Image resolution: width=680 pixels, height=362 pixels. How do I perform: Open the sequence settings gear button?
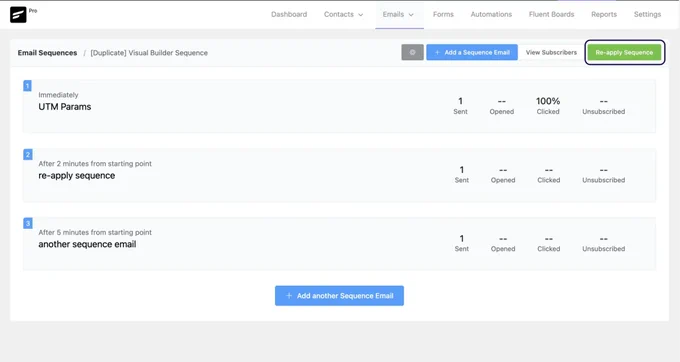click(x=412, y=52)
